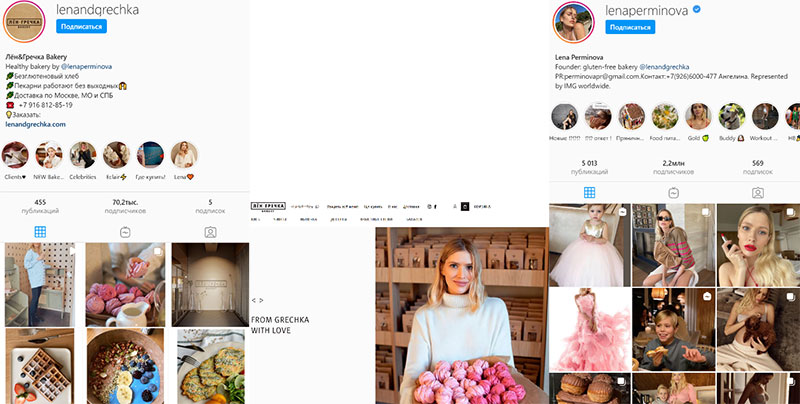
Task: Open the Clients story highlight on lenandgrechka
Action: tap(14, 154)
